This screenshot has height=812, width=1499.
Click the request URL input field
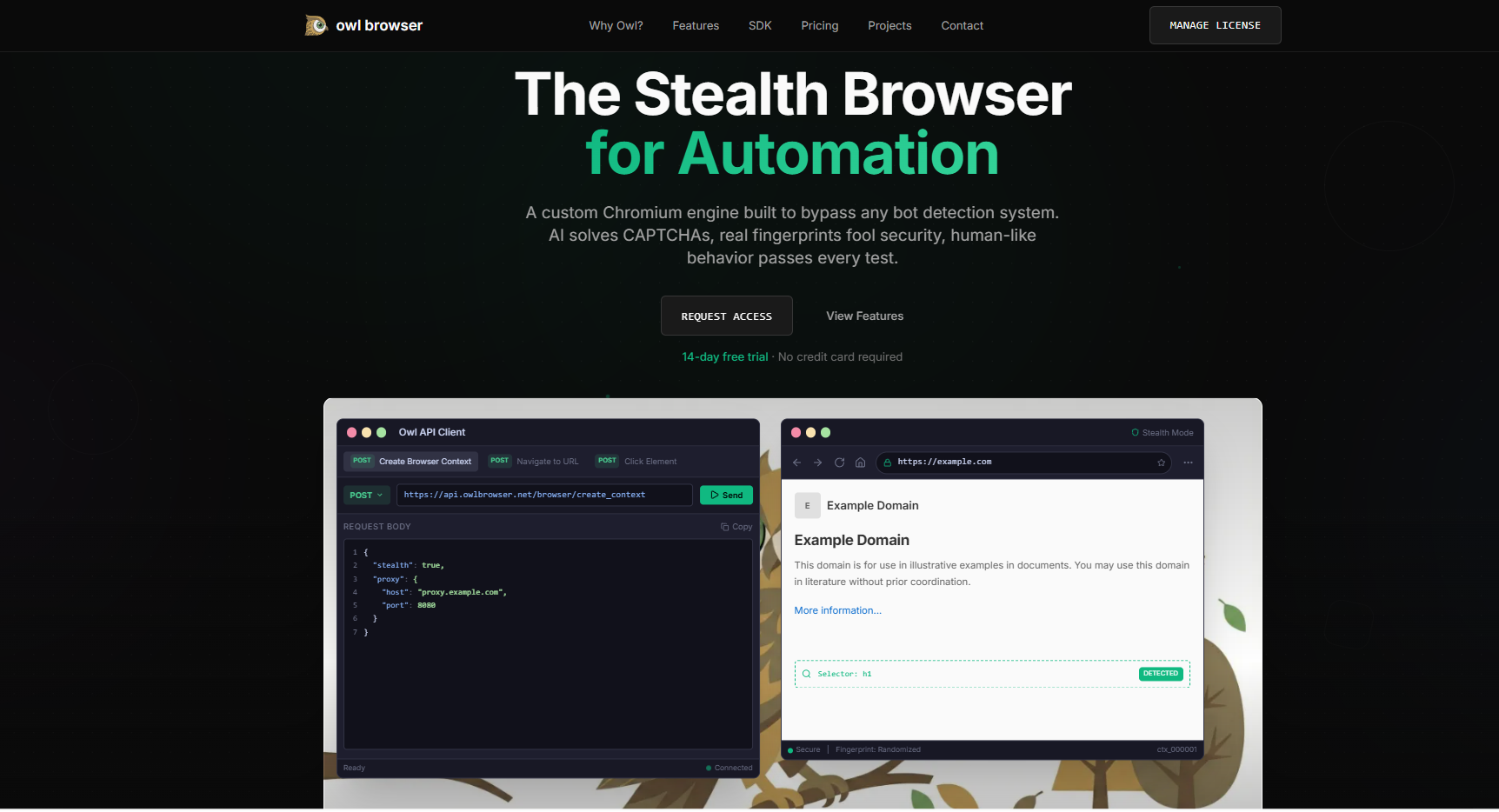[x=545, y=494]
